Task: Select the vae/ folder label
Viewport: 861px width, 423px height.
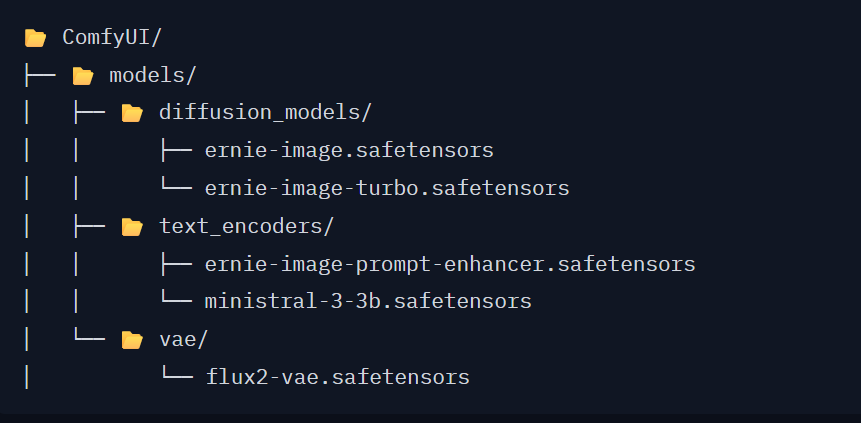Action: point(183,340)
